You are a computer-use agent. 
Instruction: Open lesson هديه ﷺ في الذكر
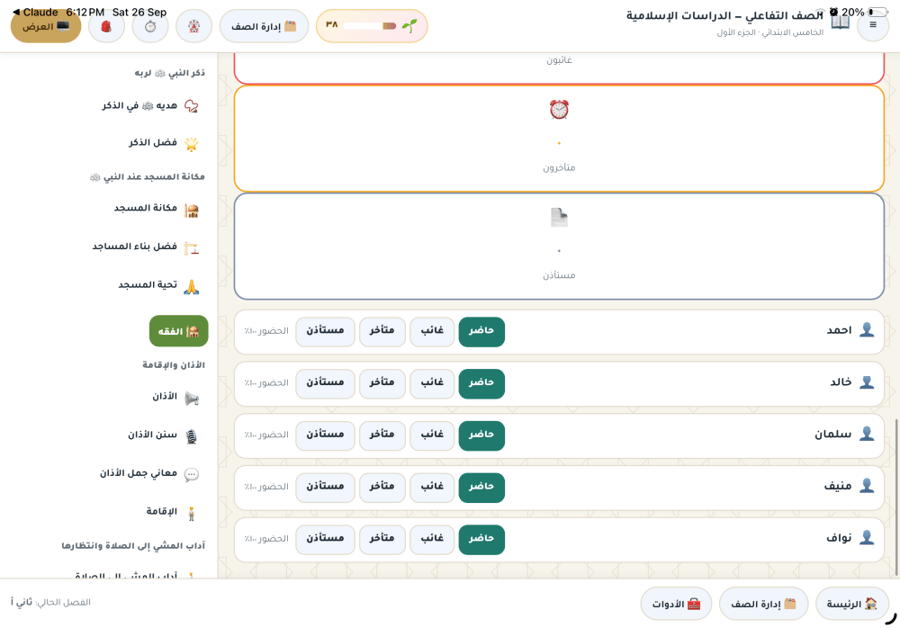coord(150,106)
